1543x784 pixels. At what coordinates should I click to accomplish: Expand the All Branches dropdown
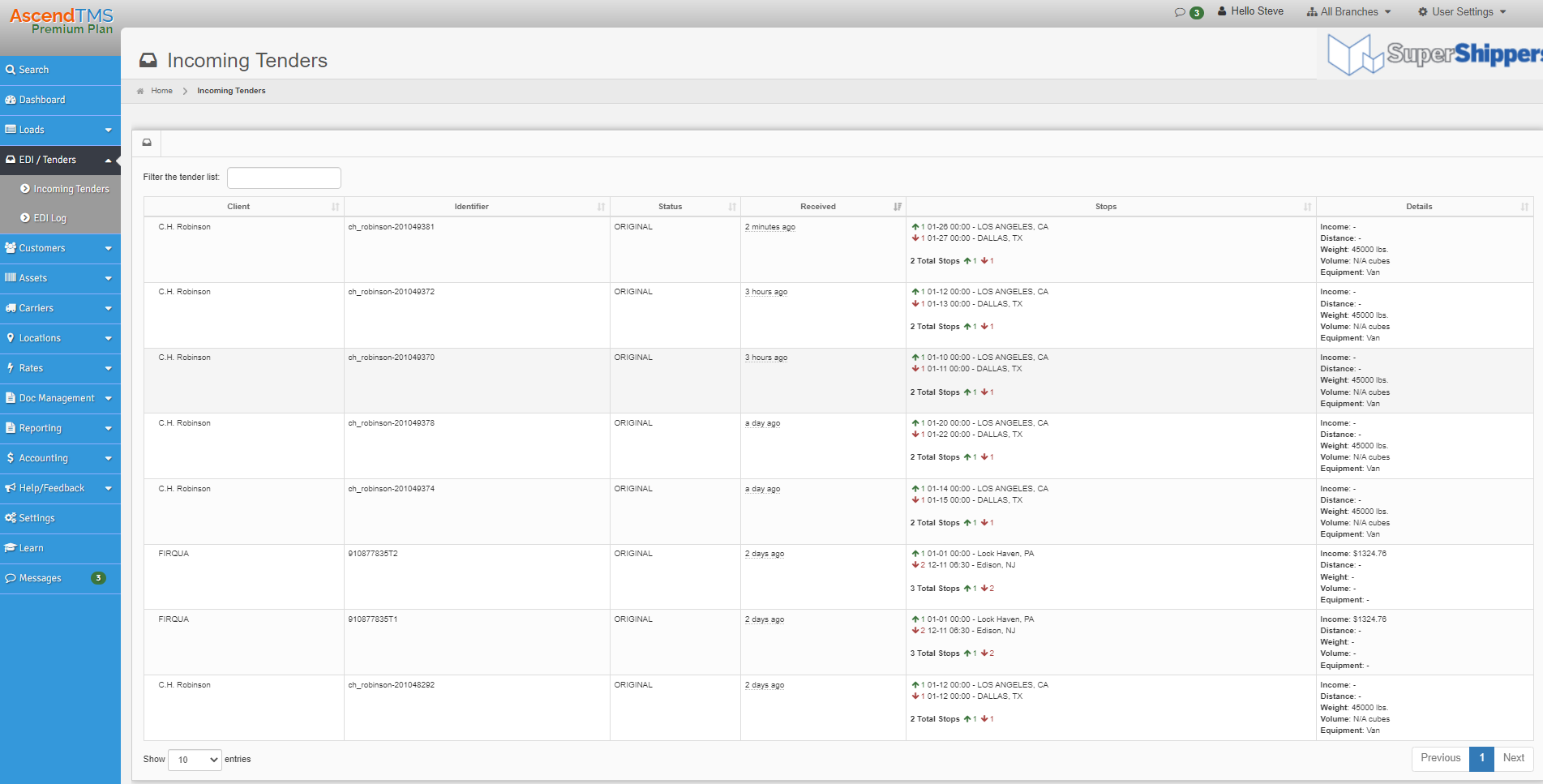click(1349, 12)
